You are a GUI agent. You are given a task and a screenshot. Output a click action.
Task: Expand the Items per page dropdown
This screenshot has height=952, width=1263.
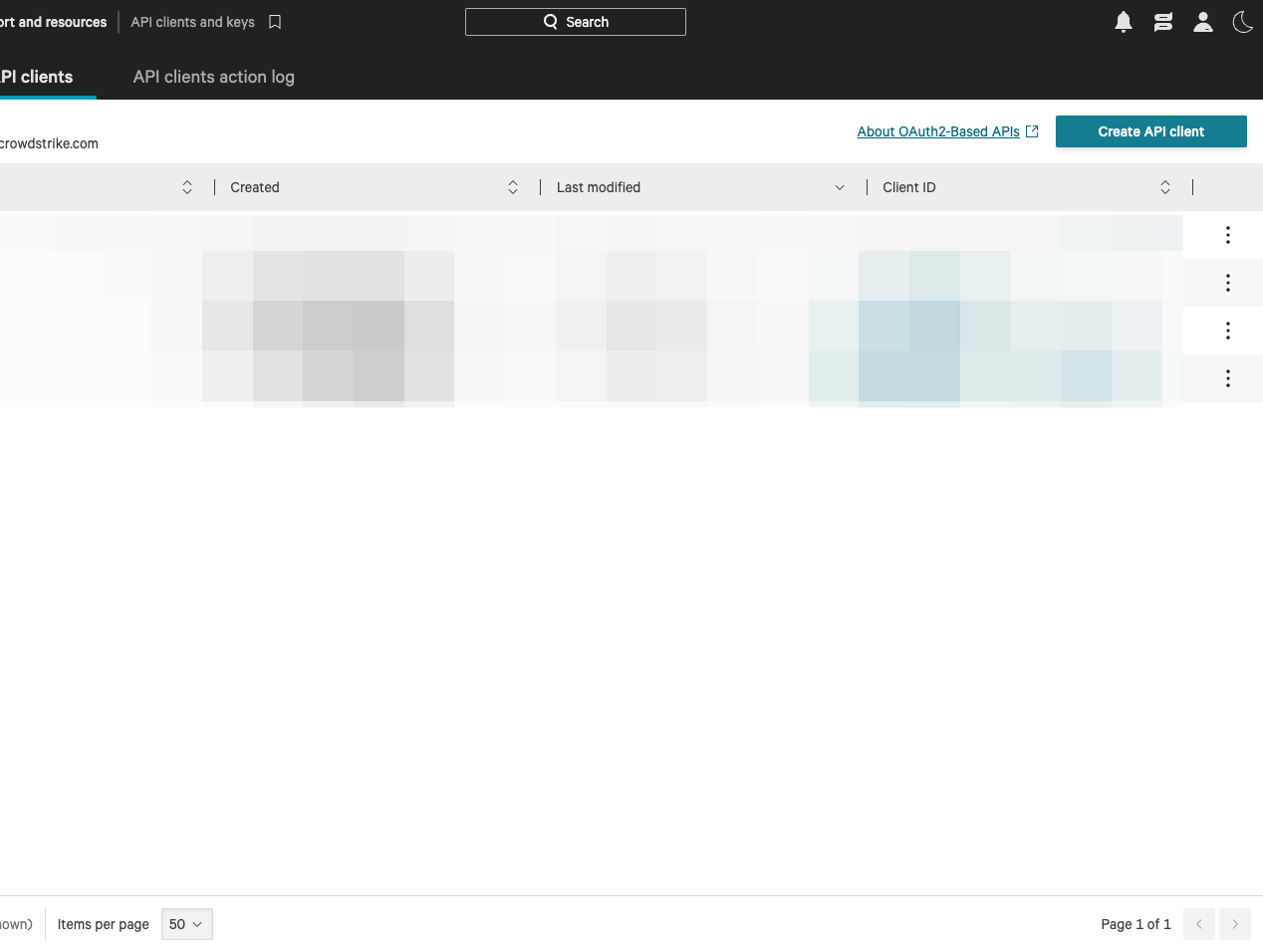pos(186,924)
